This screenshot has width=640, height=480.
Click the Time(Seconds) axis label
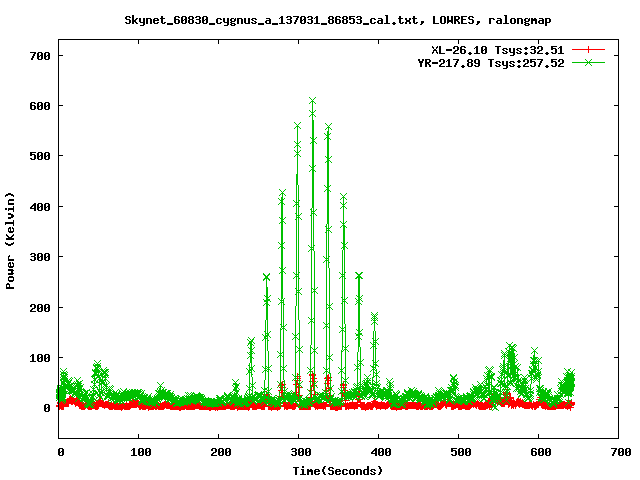[x=338, y=471]
